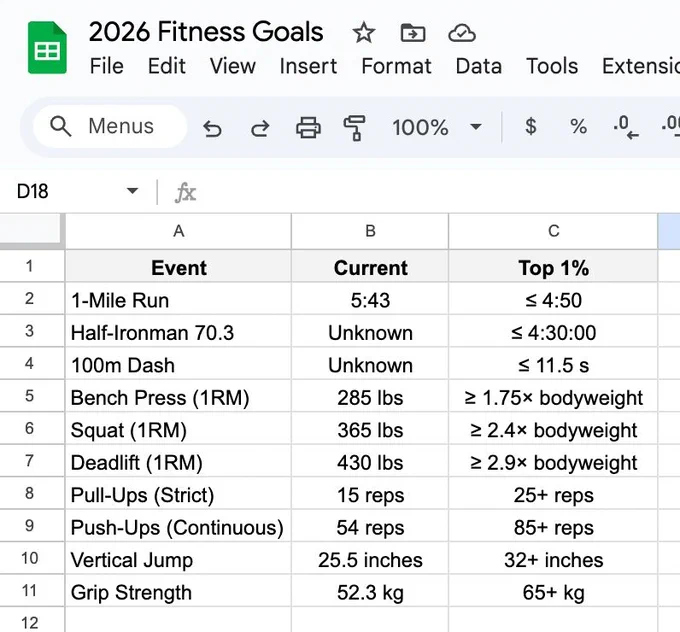Select the Bench Press (1RM) cell
The height and width of the screenshot is (632, 680).
coord(178,396)
